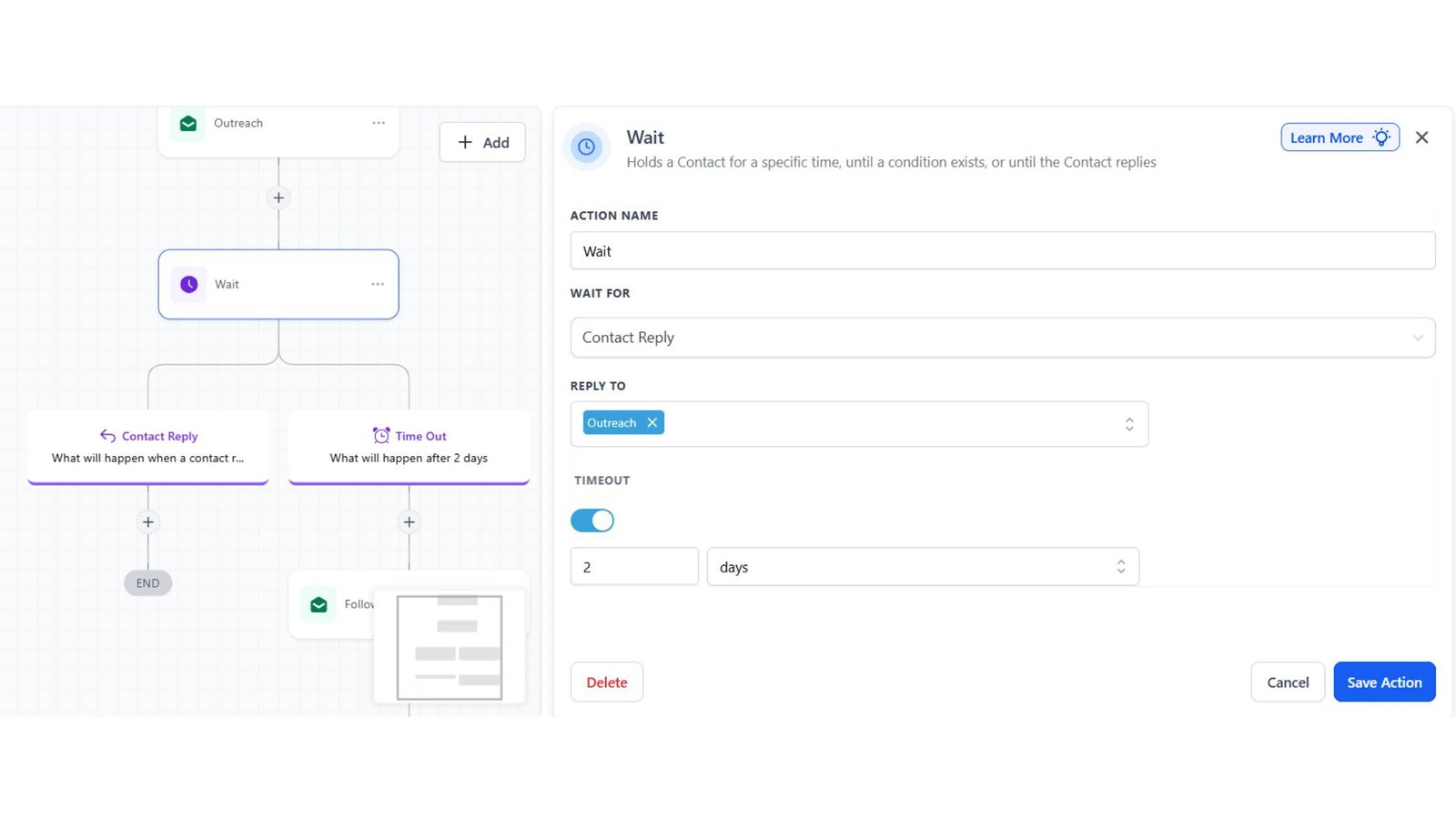Click the purple clock icon on the Wait node
1456x819 pixels.
(x=187, y=284)
